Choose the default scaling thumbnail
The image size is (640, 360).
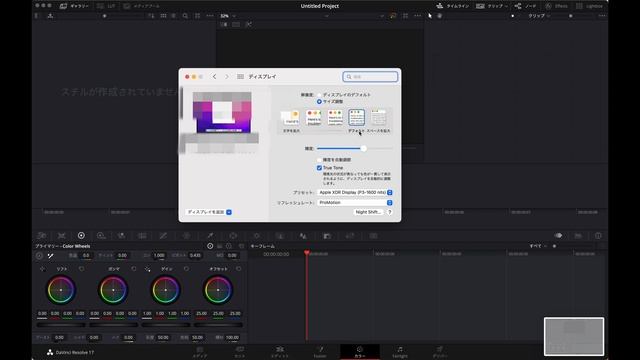356,118
